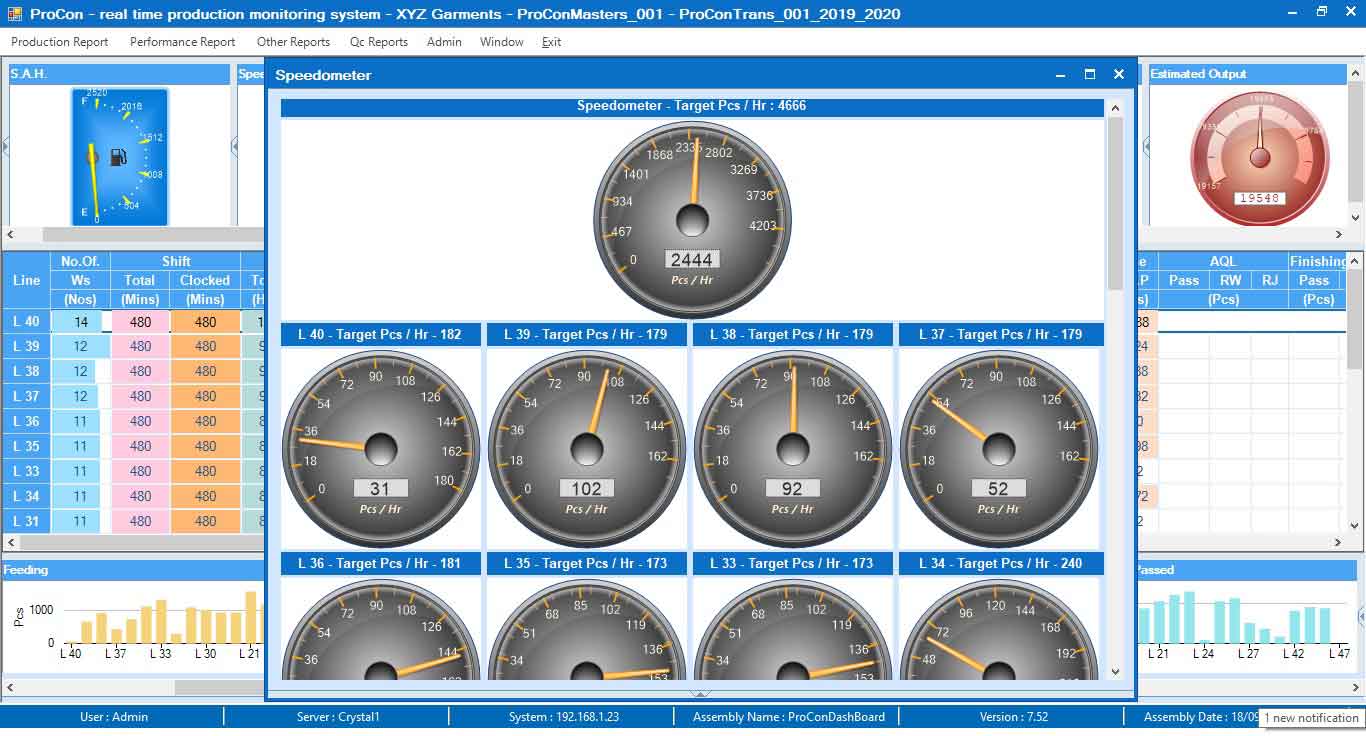The height and width of the screenshot is (736, 1366).
Task: Maximize the Speedometer child window
Action: (1090, 75)
